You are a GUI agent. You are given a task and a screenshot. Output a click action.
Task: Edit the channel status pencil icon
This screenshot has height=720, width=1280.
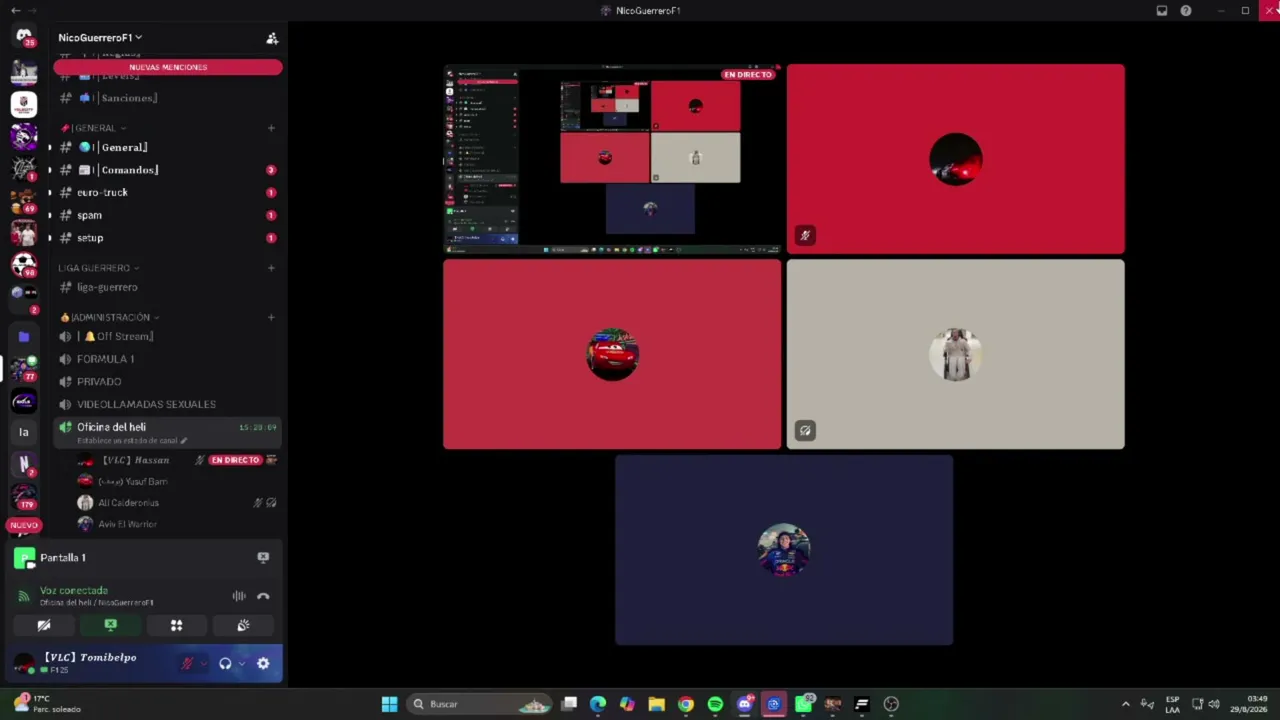click(x=183, y=441)
